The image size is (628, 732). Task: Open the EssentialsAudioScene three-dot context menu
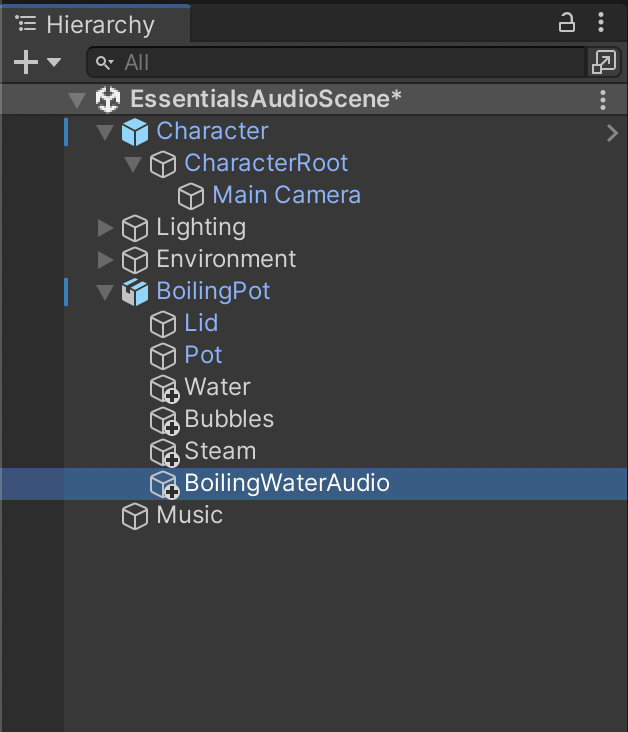pos(603,99)
